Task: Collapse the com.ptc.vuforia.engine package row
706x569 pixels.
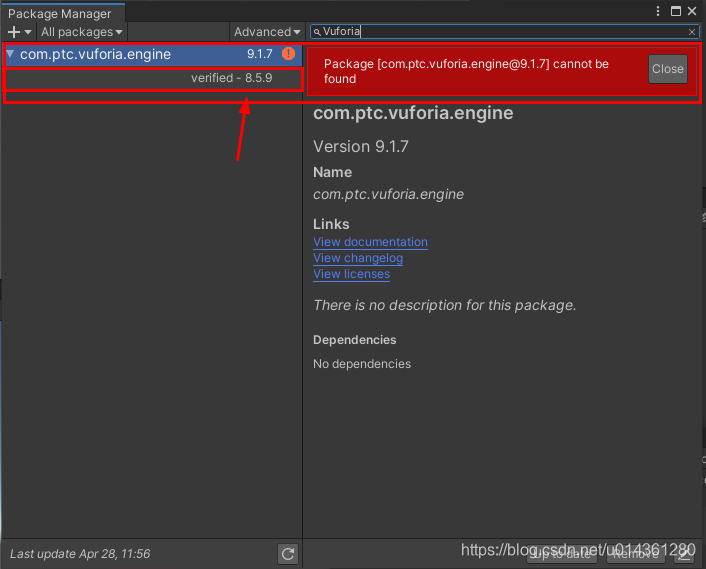Action: tap(10, 54)
